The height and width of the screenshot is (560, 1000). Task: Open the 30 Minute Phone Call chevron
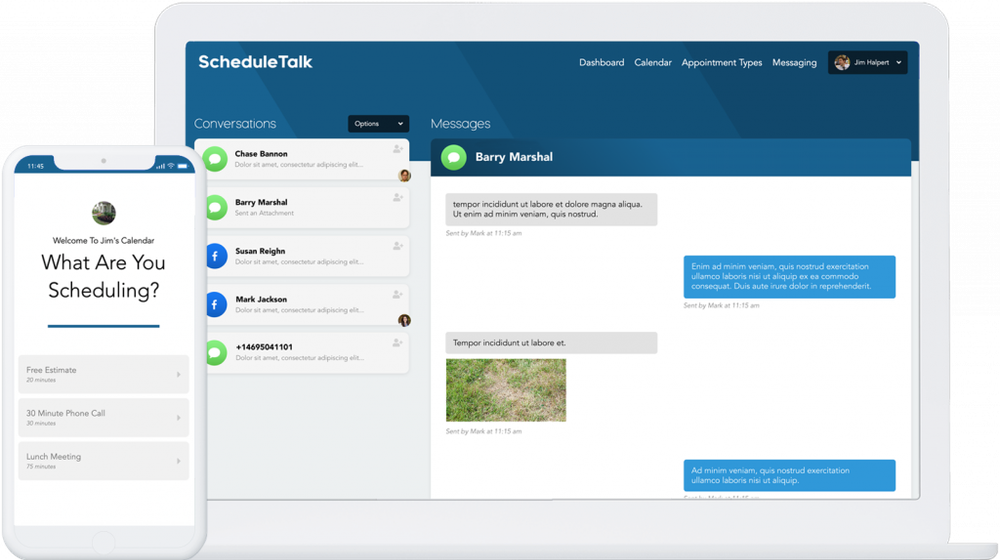179,418
